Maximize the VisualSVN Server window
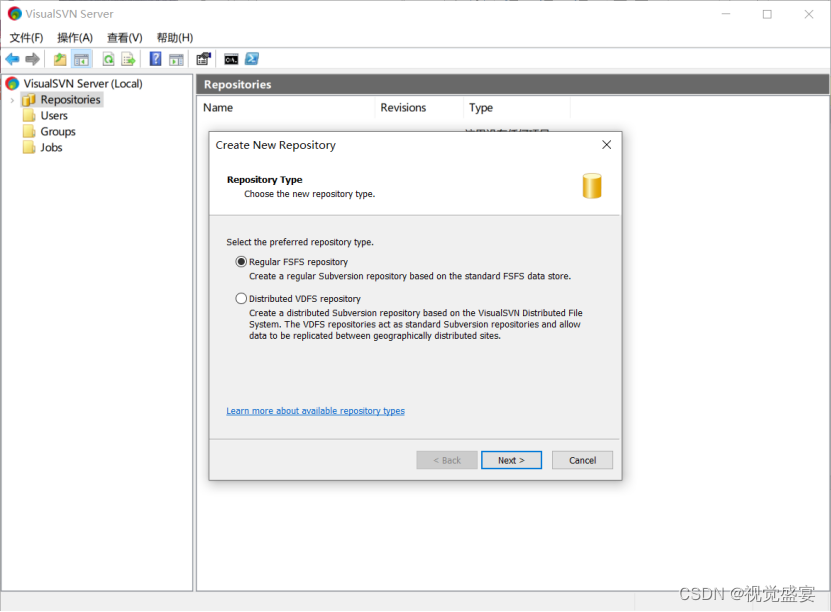Viewport: 831px width, 612px height. point(767,14)
